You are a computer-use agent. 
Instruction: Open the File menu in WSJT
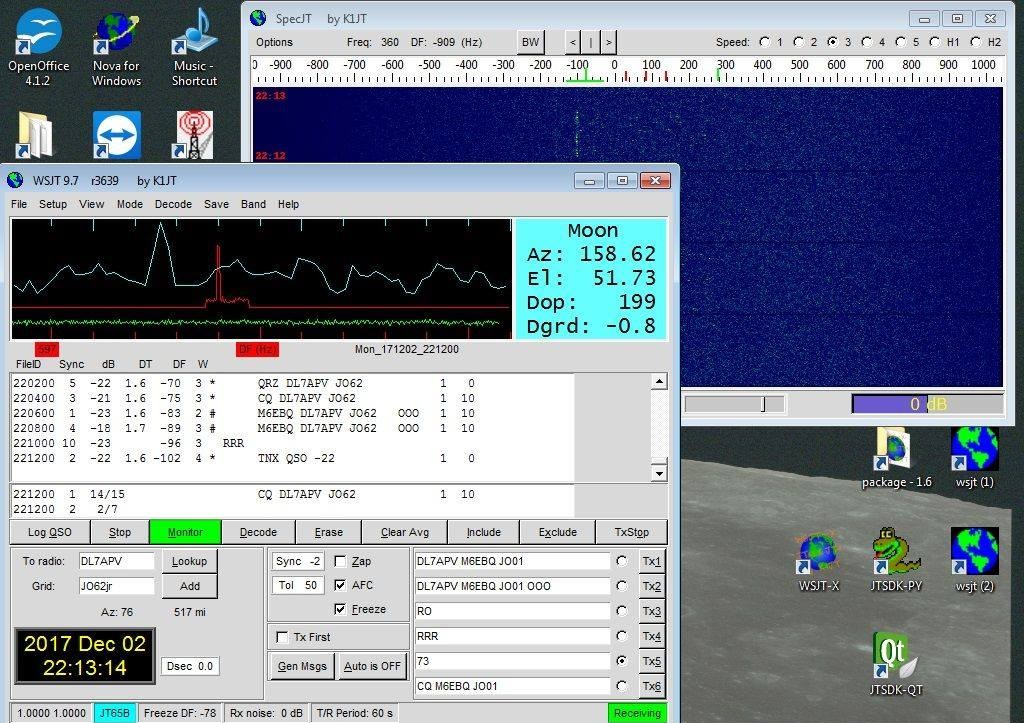pos(19,204)
